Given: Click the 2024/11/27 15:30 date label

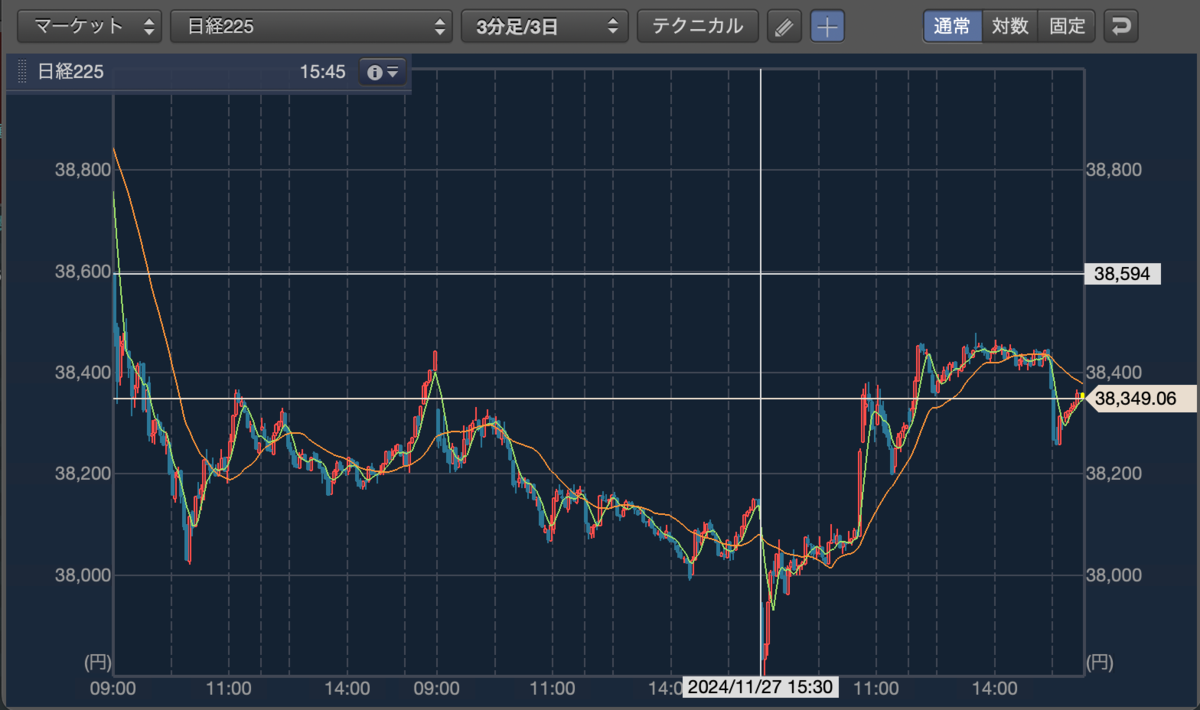Looking at the screenshot, I should click(761, 687).
